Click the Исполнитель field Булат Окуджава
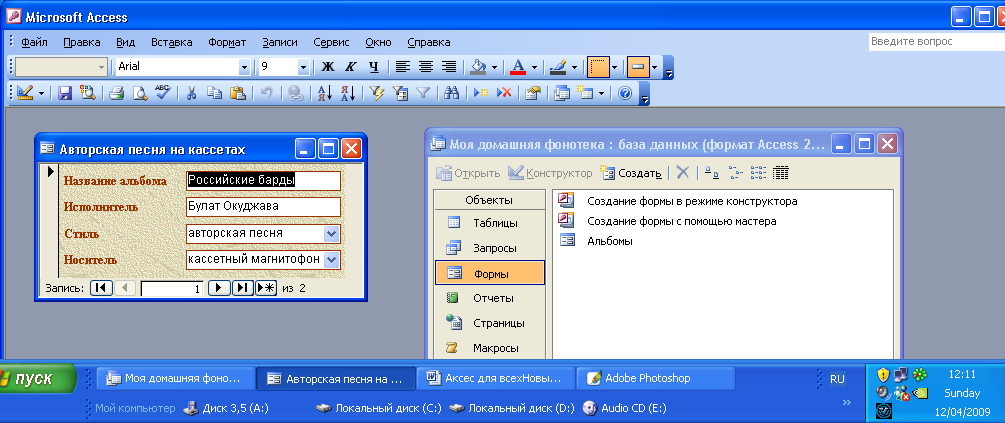 pos(263,207)
